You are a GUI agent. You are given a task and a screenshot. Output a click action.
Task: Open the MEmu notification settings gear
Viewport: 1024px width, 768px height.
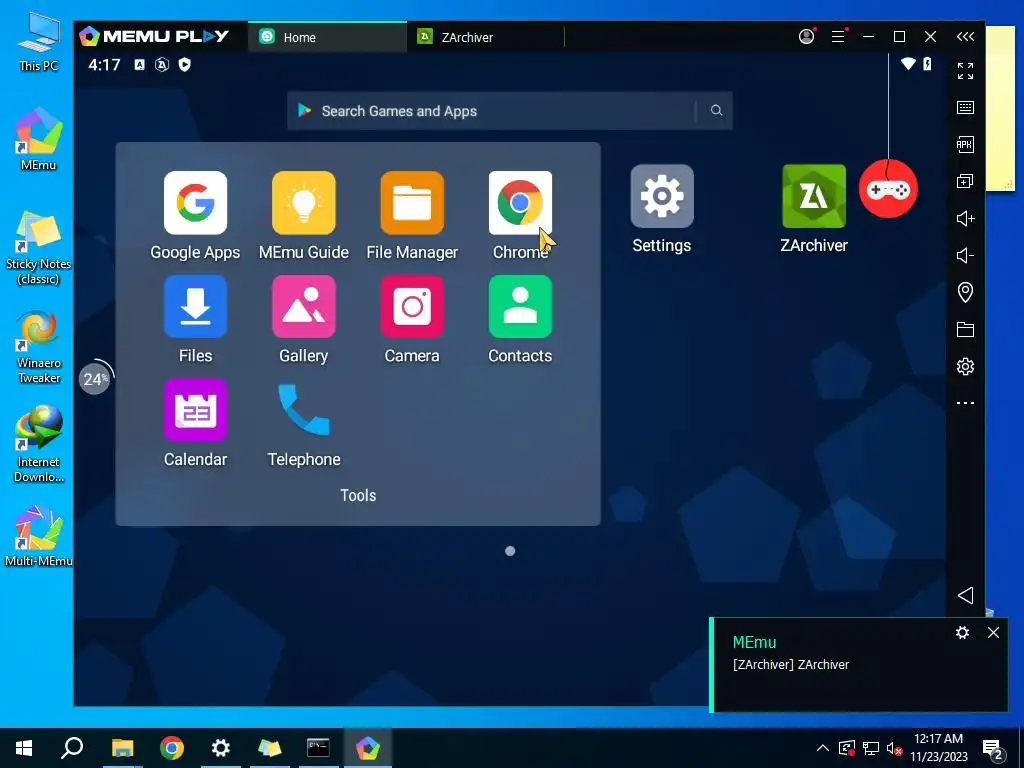pos(962,632)
